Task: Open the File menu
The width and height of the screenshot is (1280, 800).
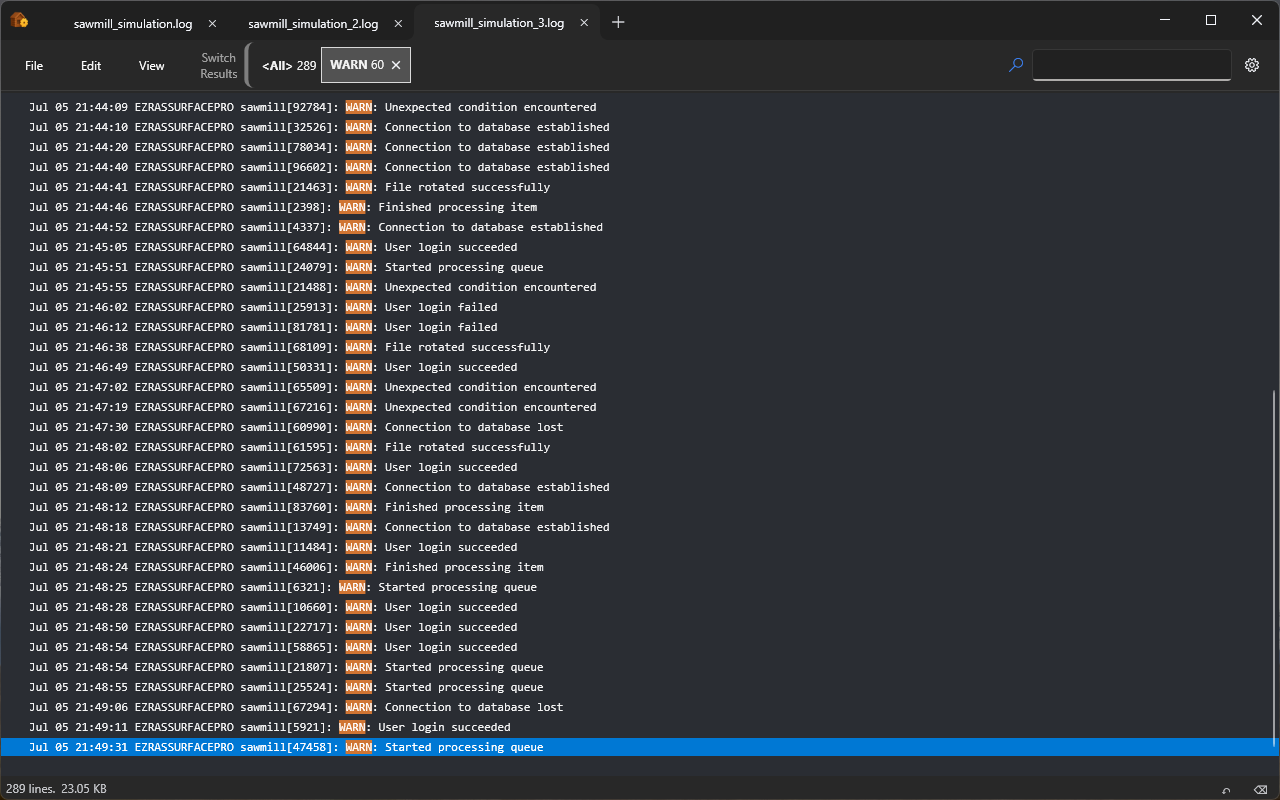Action: [x=34, y=66]
